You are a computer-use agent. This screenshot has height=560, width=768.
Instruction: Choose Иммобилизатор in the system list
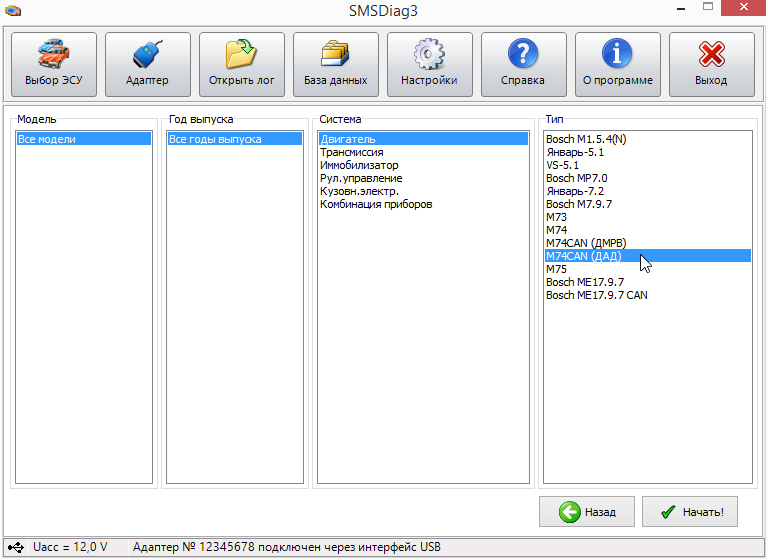tap(359, 165)
